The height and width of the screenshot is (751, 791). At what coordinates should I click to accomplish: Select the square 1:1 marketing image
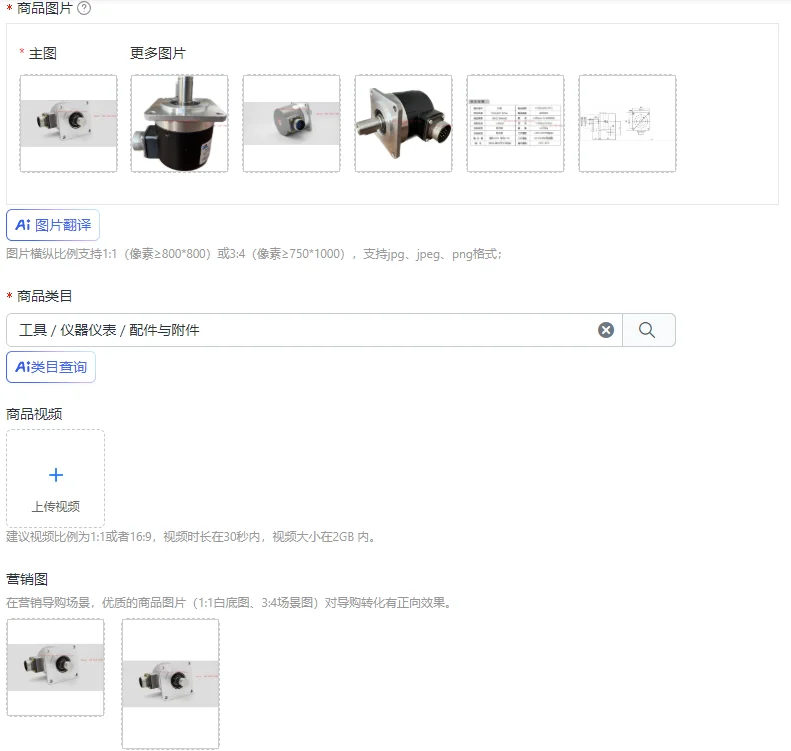pos(55,667)
